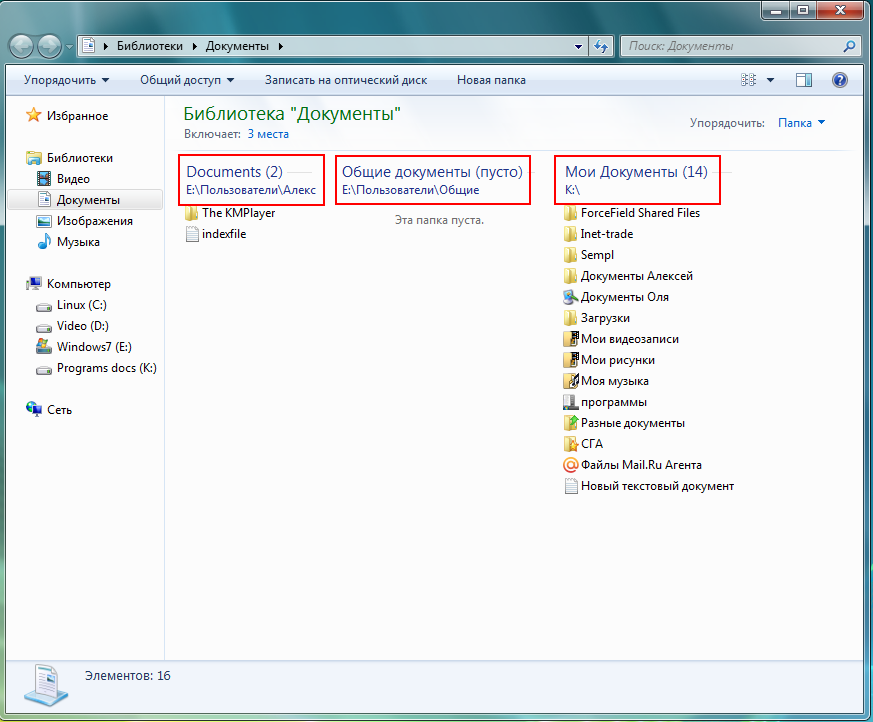Select The KMPlayer folder
The width and height of the screenshot is (873, 722).
230,213
